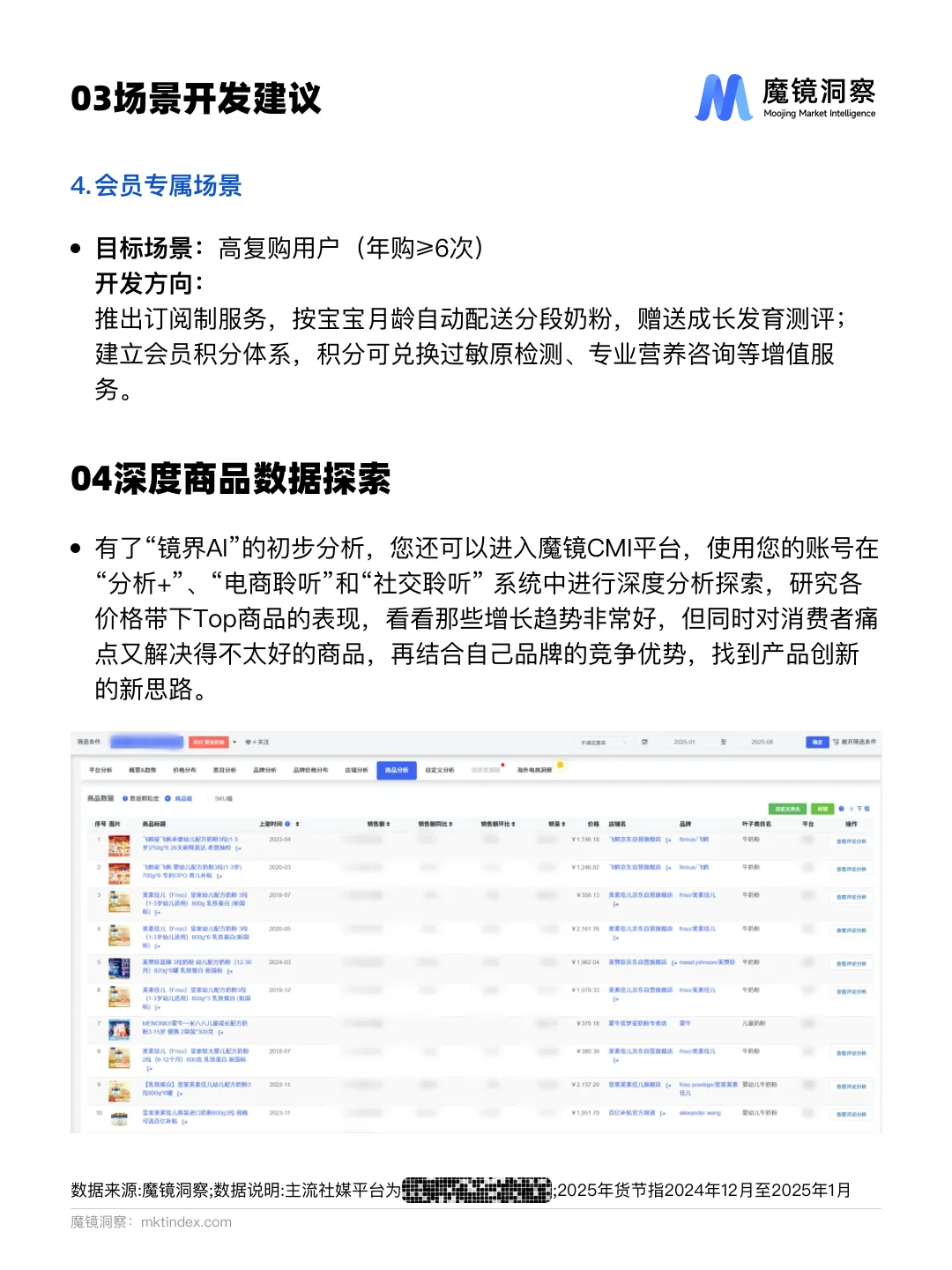Click 查看评论分析 for row 10

[x=852, y=1115]
